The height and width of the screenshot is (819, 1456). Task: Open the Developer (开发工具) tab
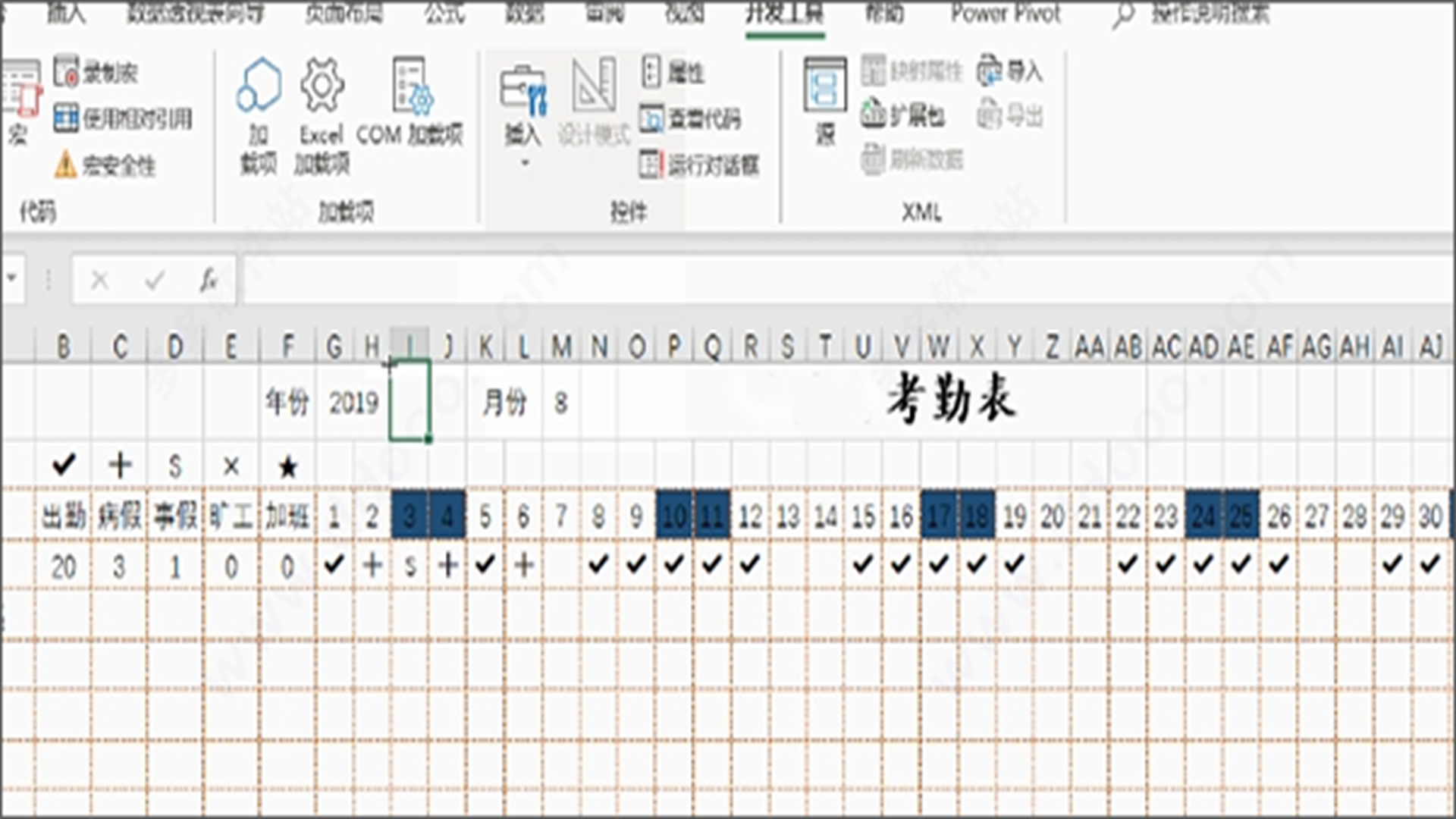point(784,14)
